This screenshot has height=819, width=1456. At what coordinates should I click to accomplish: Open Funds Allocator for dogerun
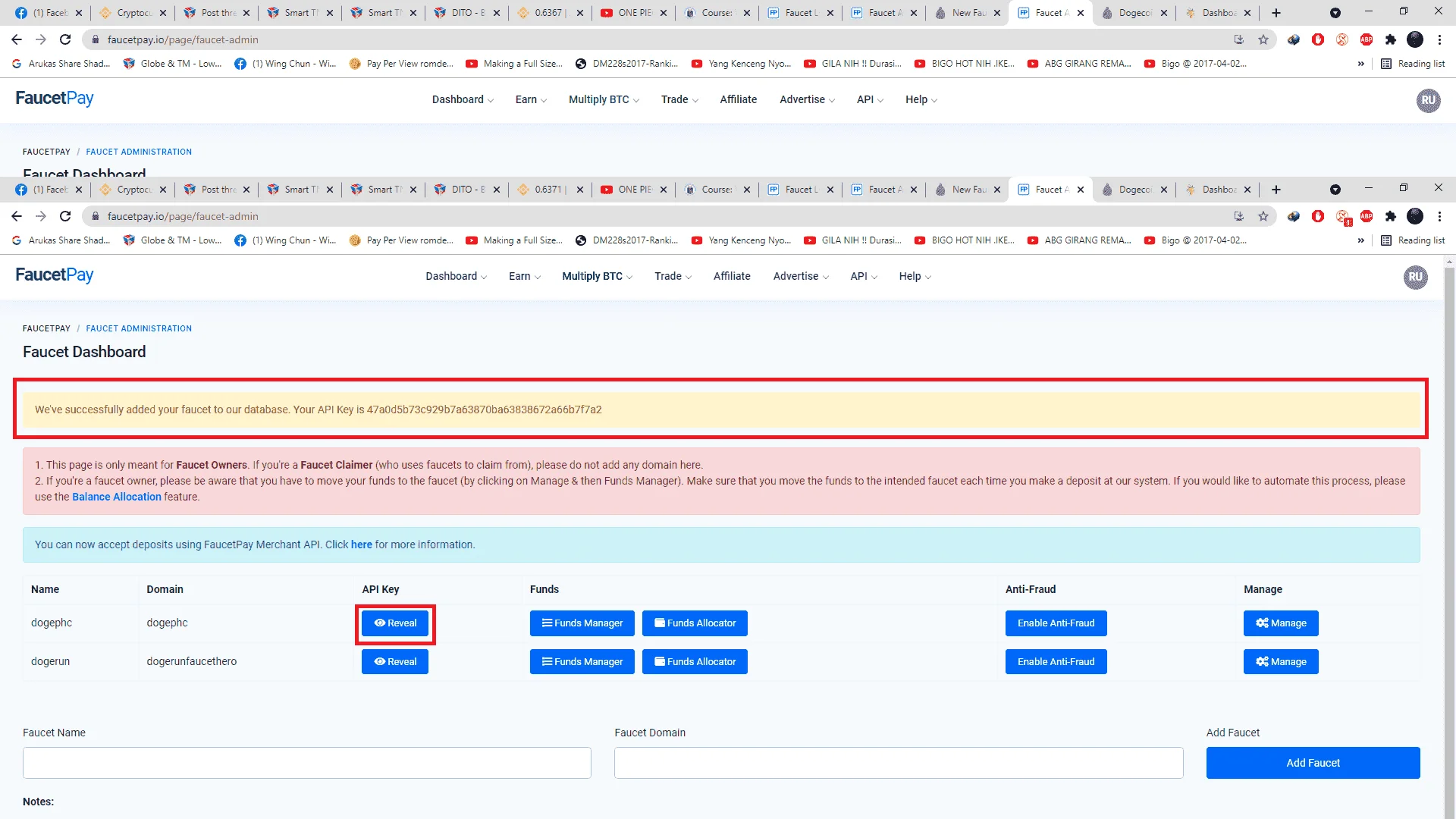point(695,662)
